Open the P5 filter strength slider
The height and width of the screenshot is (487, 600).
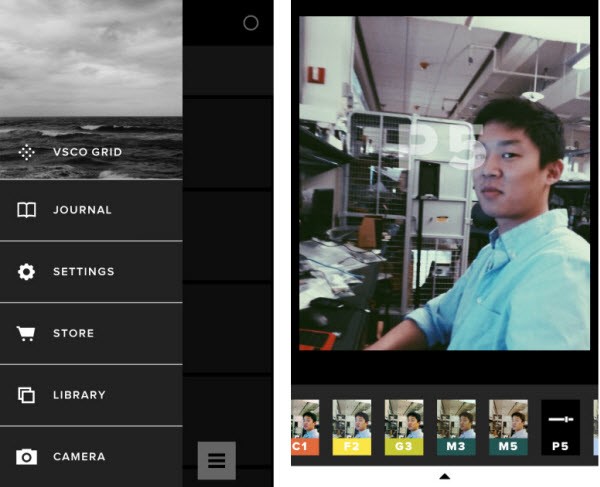(x=560, y=427)
